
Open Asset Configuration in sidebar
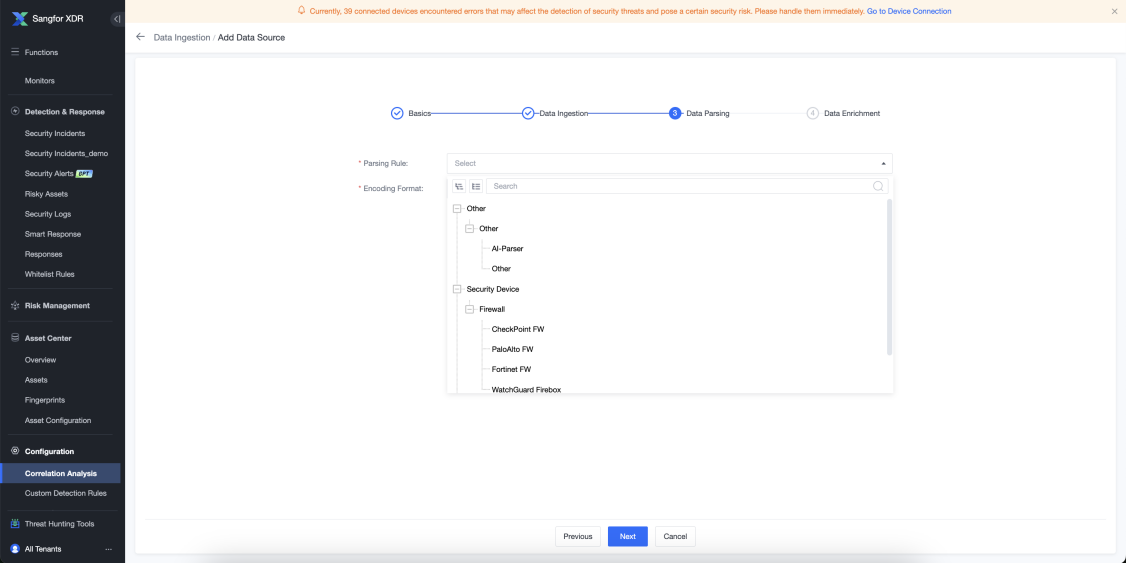click(x=57, y=420)
